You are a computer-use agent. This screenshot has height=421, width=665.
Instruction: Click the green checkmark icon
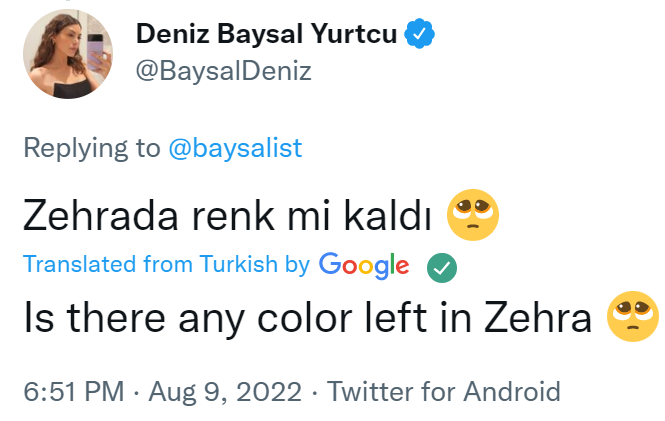[442, 266]
